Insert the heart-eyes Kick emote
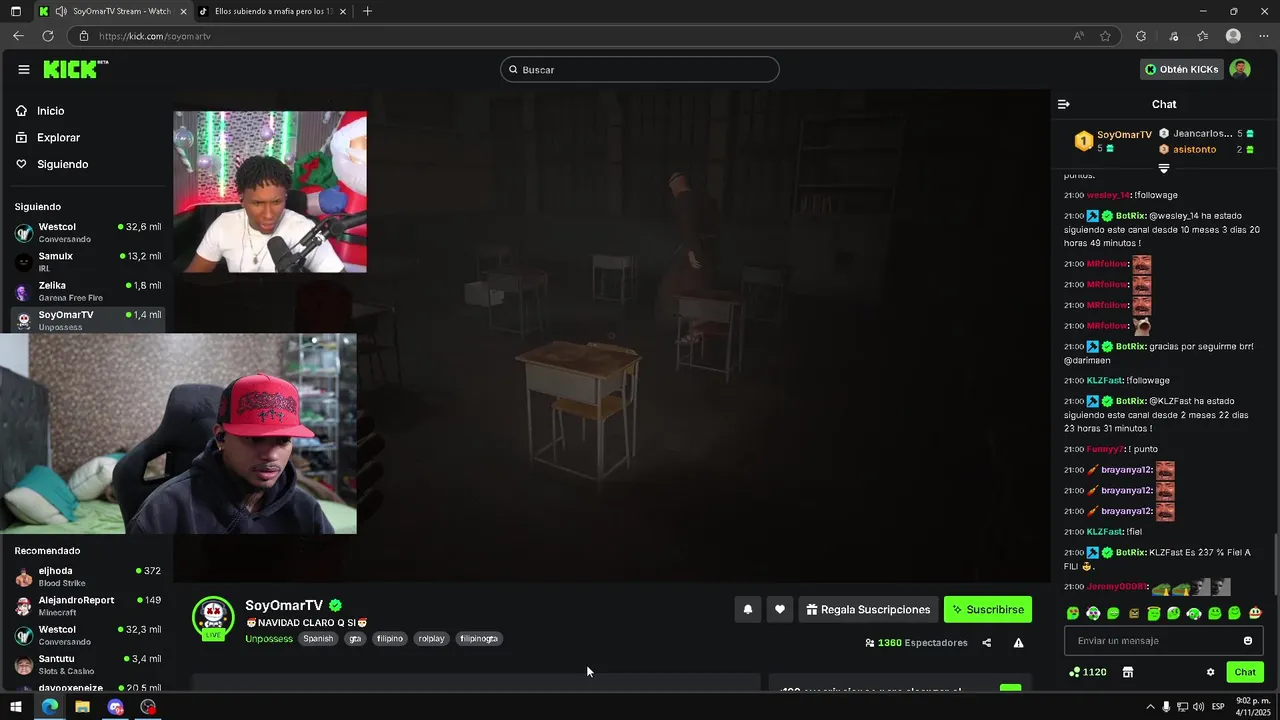Screen dimensions: 1280x720 [x=1073, y=613]
